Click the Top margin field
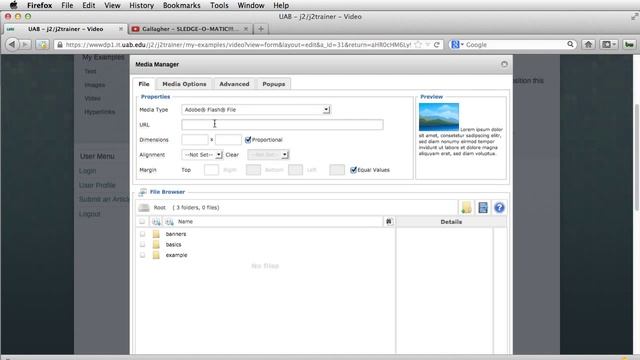Viewport: 640px width, 360px height. pos(211,170)
